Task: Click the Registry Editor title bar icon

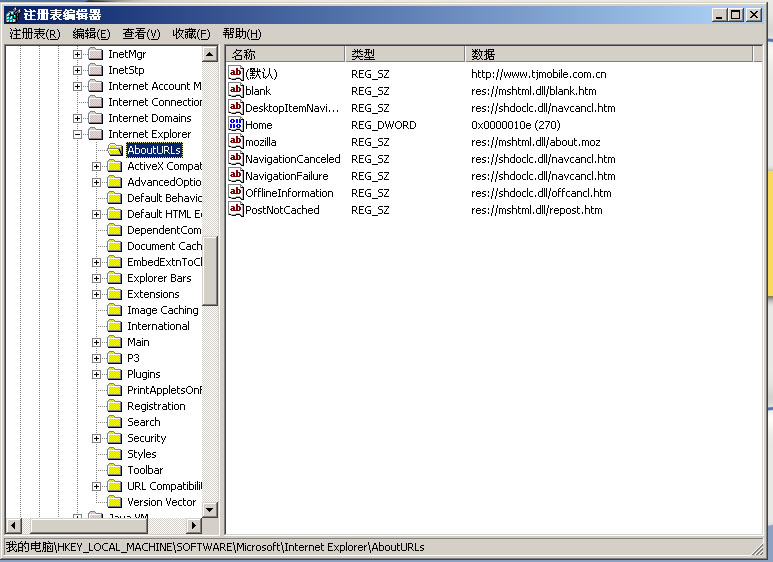Action: (x=12, y=15)
